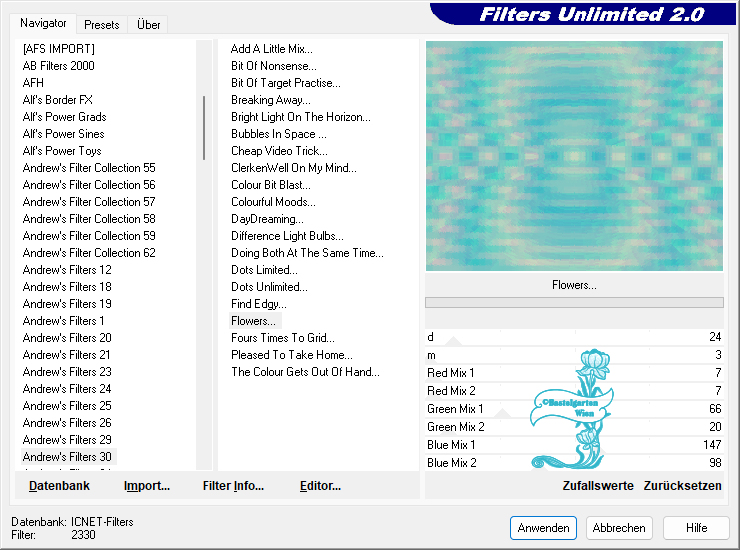
Task: Open Hilfe for help
Action: coord(697,528)
